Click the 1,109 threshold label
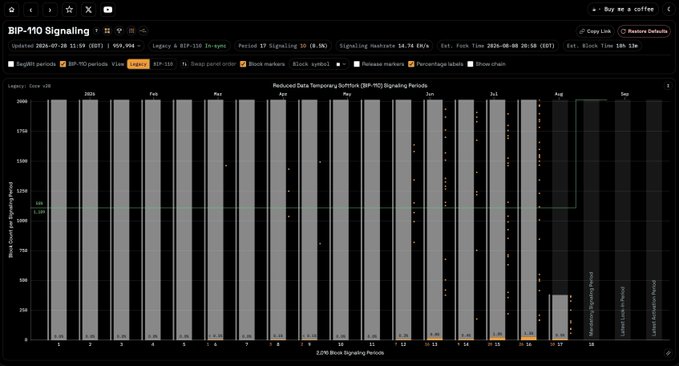 pyautogui.click(x=39, y=212)
